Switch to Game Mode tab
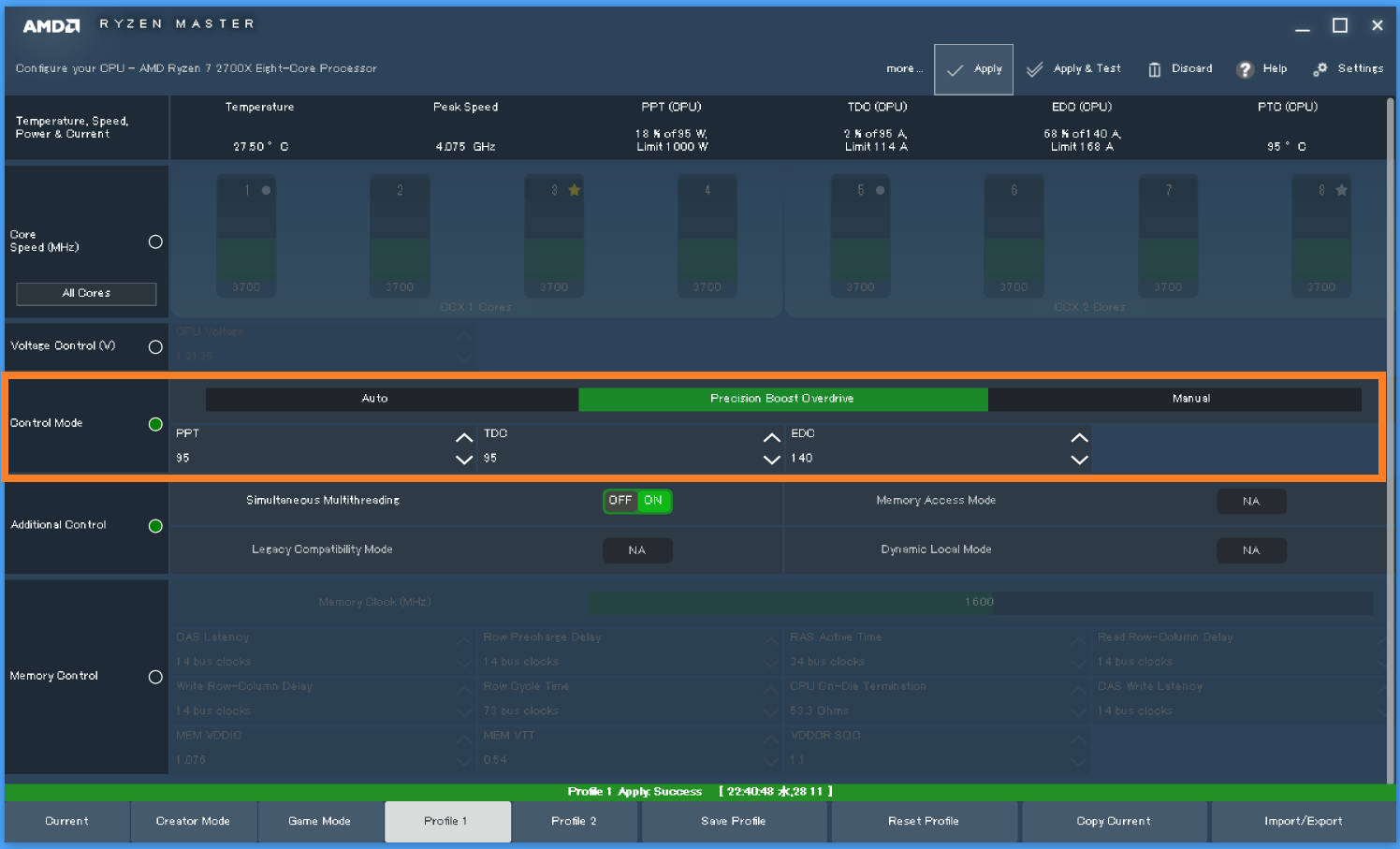Screen dimensions: 1400x849 [320, 822]
